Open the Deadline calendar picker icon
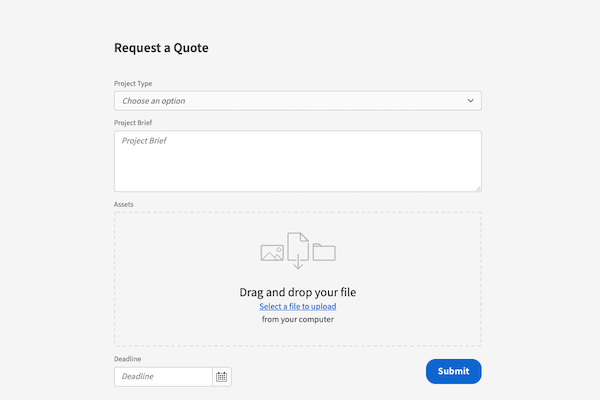The height and width of the screenshot is (400, 600). pos(222,377)
